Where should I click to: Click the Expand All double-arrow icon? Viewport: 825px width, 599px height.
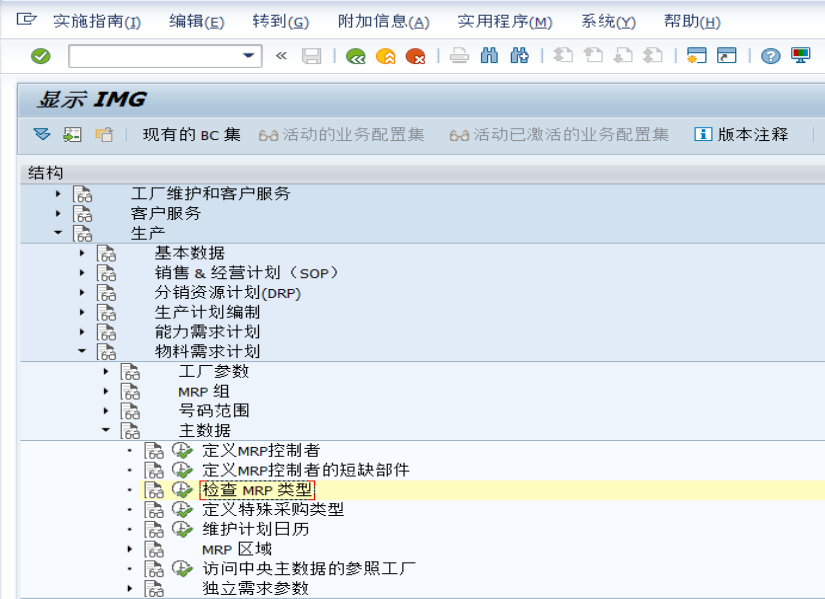[x=42, y=134]
